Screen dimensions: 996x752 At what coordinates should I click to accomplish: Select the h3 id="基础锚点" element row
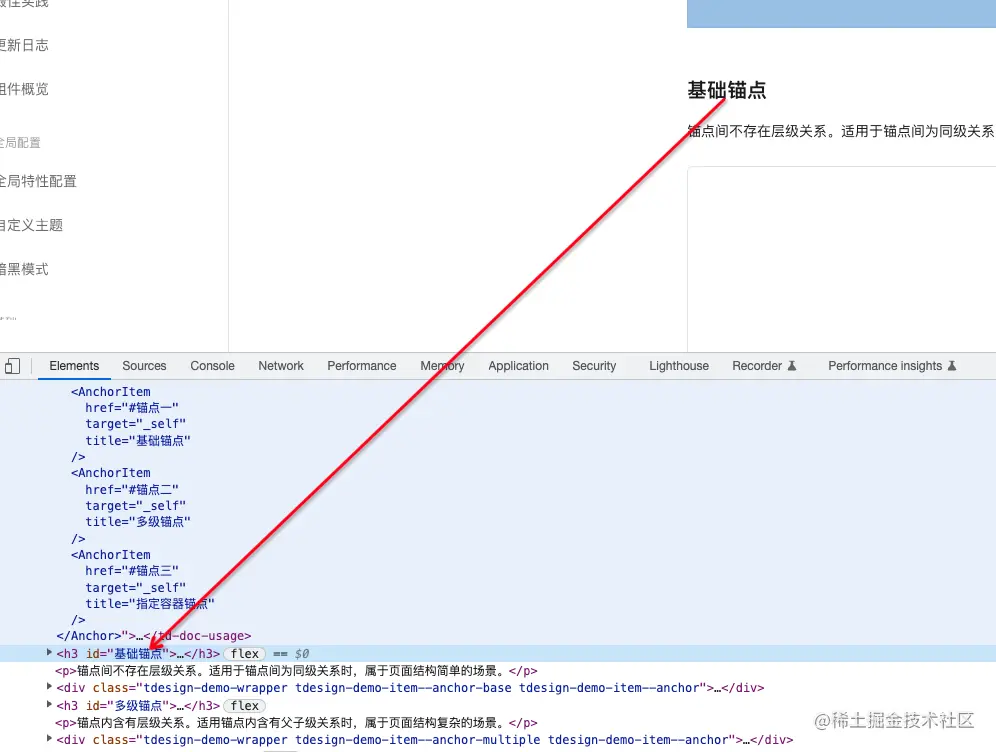(498, 654)
